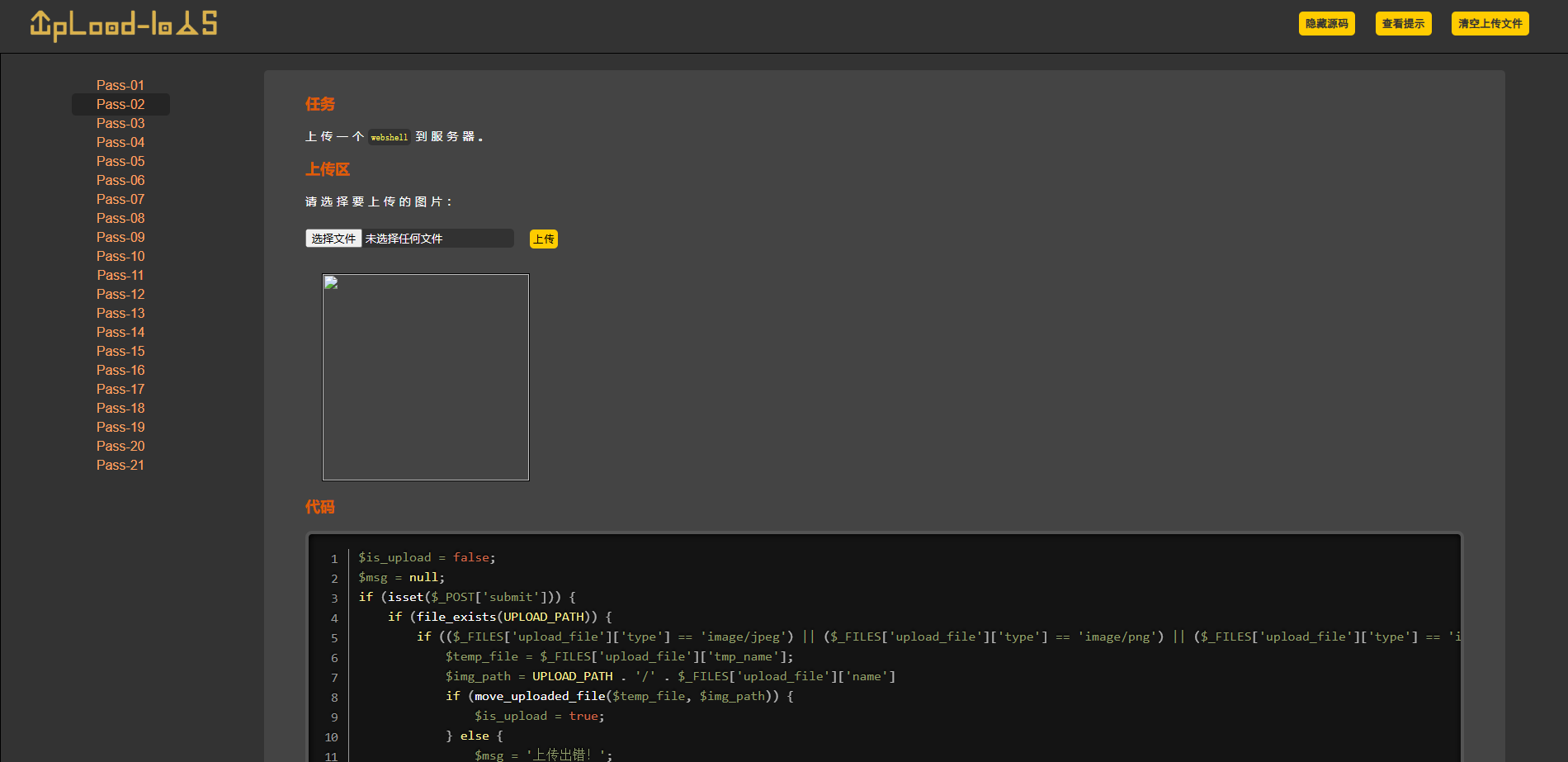The height and width of the screenshot is (762, 1568).
Task: Go to the Pass-09 level
Action: 120,237
